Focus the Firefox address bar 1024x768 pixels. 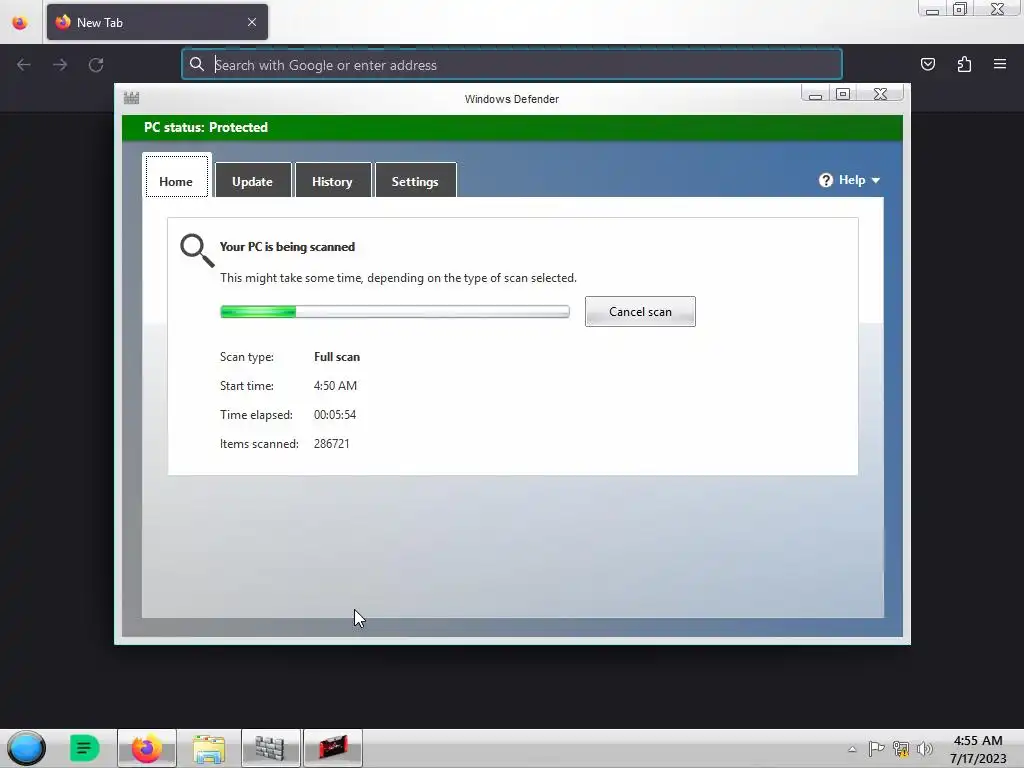(x=512, y=65)
